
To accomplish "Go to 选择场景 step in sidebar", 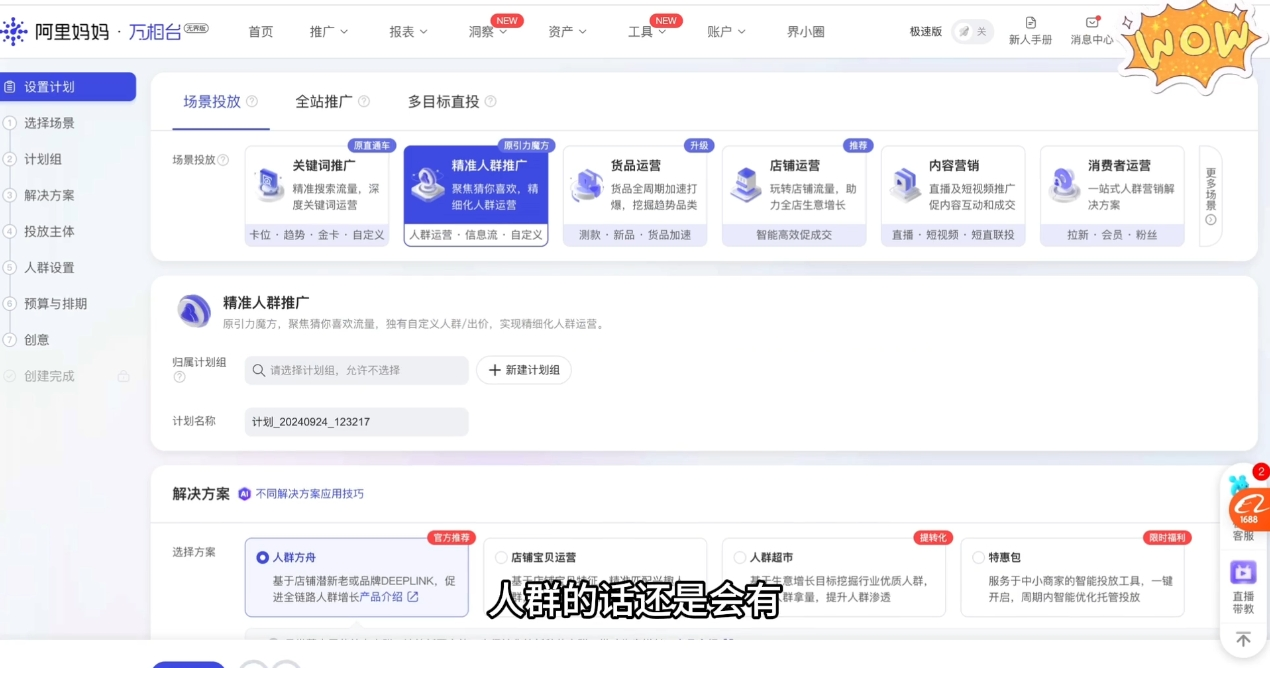I will tap(49, 123).
